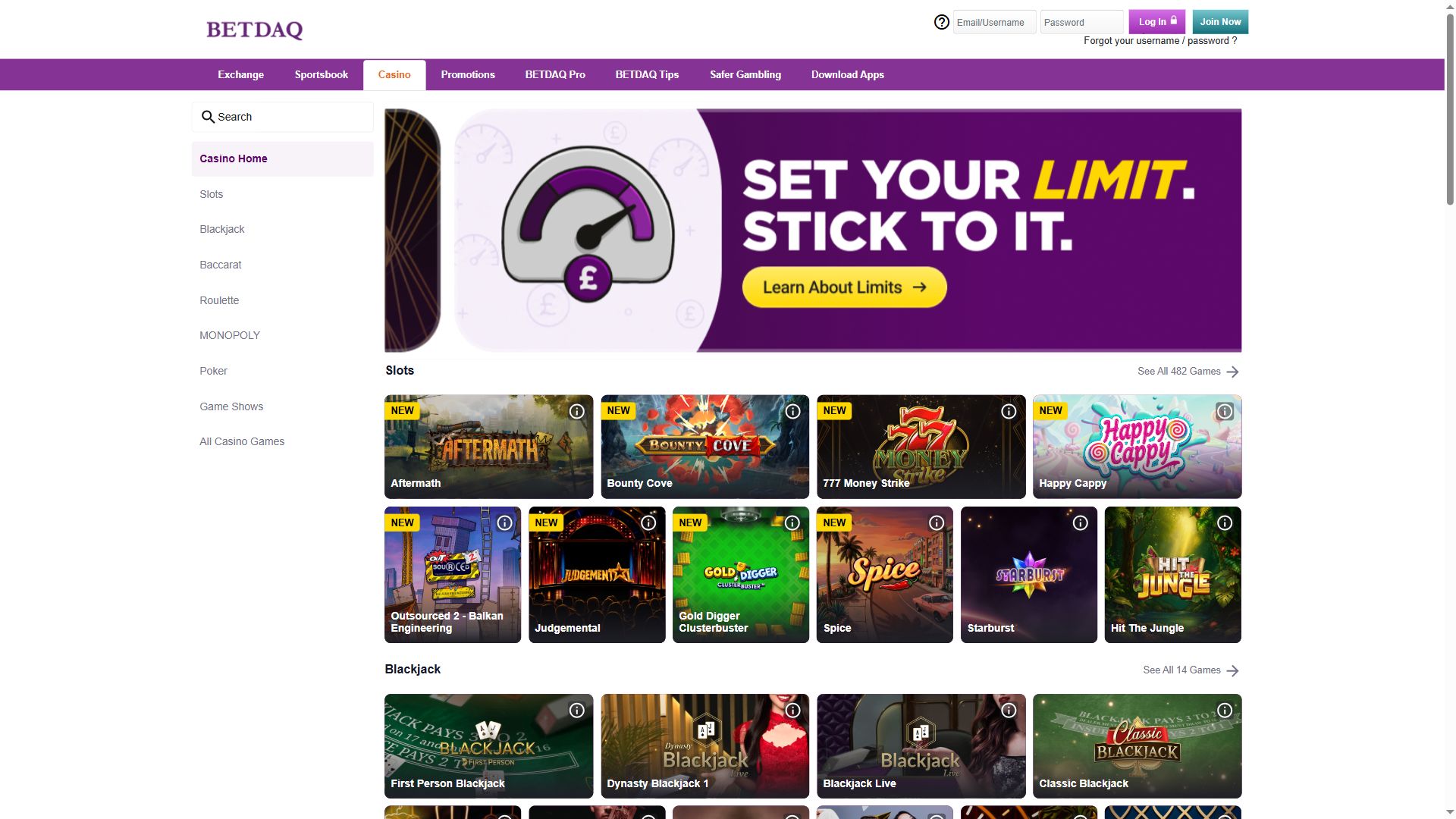Launch the Starburst thumbnail
Screen dimensions: 1456x819
[1028, 575]
